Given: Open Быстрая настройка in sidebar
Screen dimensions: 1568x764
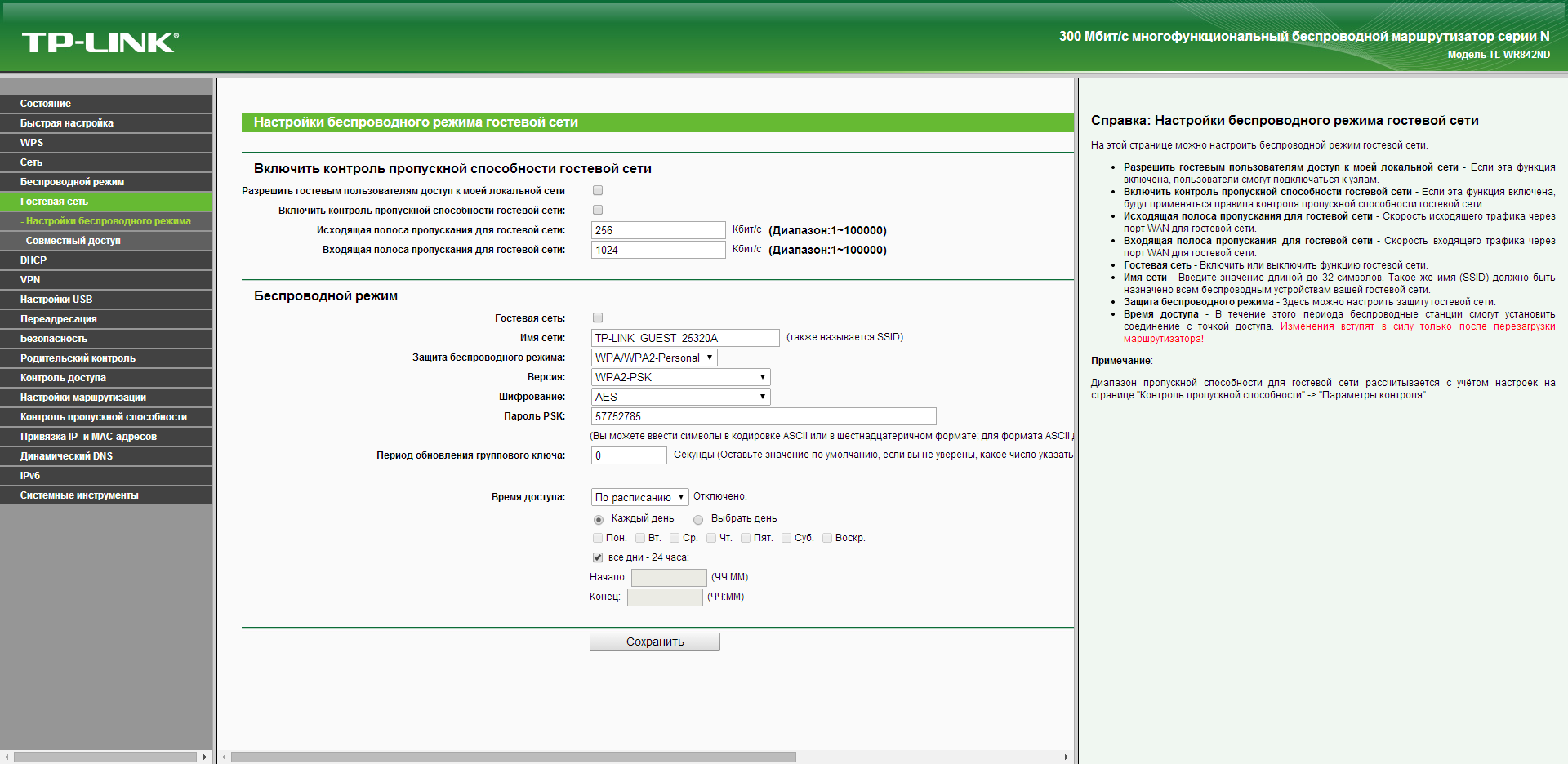Looking at the screenshot, I should click(106, 123).
